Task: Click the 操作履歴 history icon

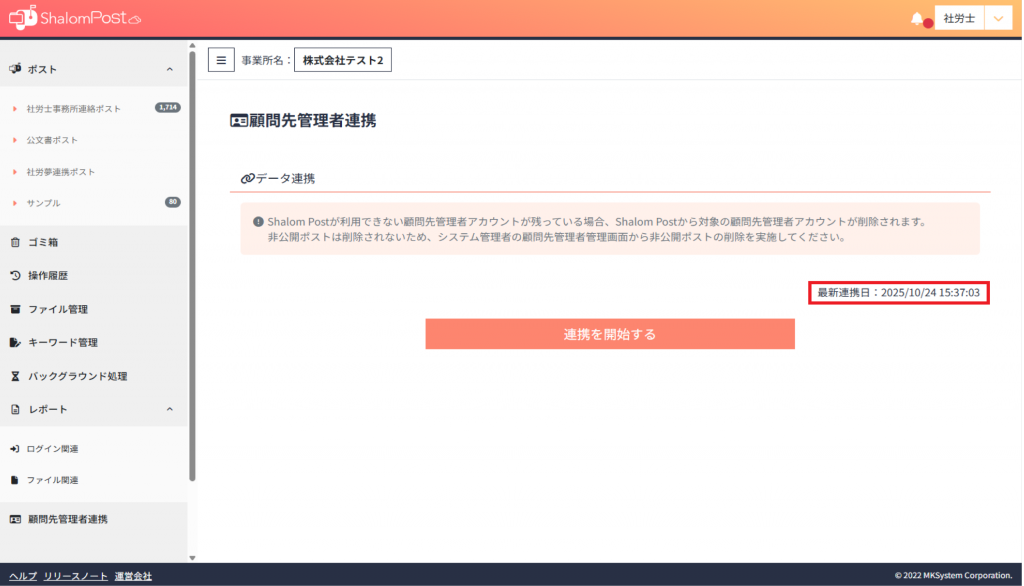Action: (15, 275)
